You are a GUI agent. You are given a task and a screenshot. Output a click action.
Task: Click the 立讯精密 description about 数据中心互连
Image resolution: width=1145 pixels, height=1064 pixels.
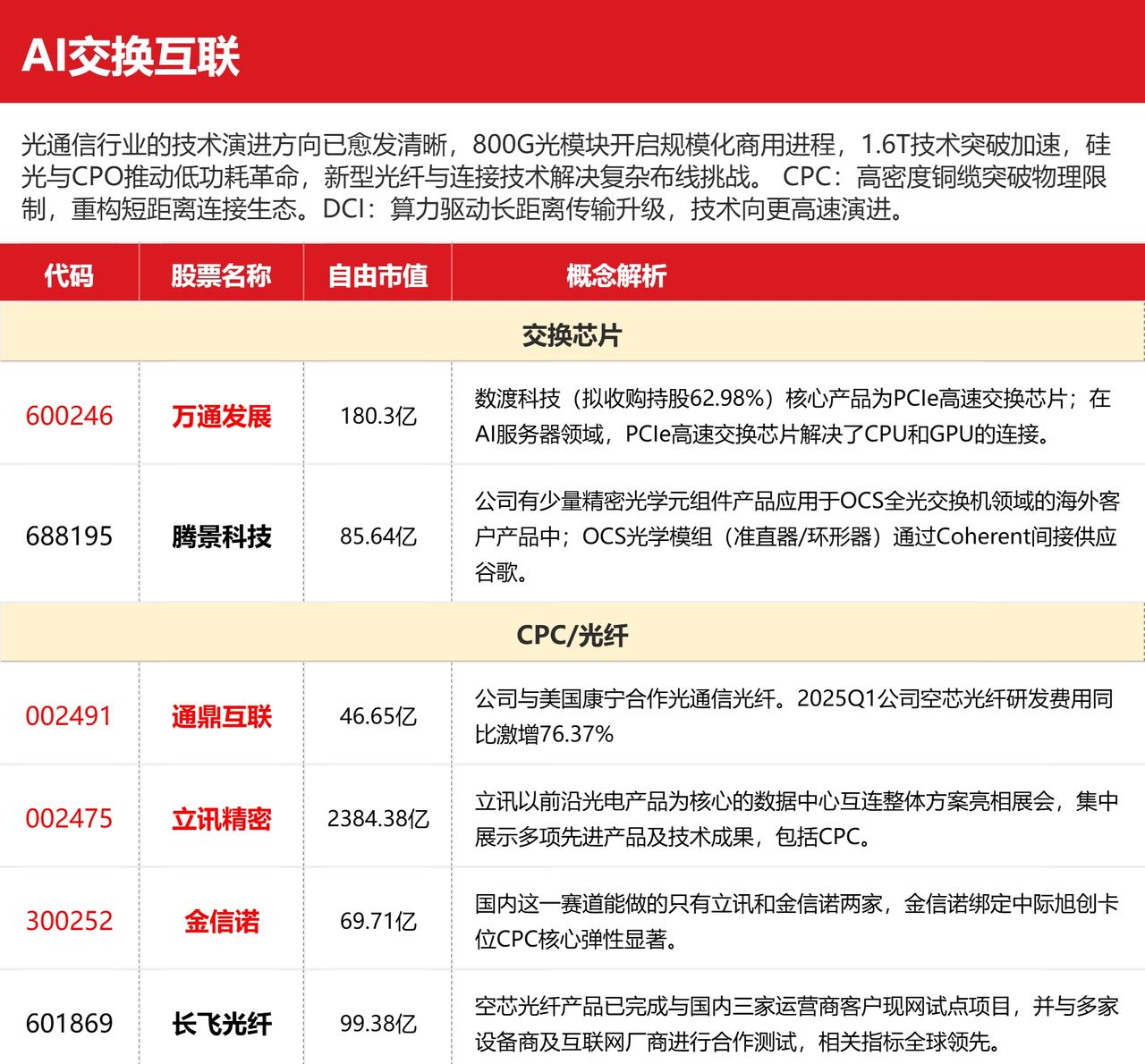point(796,819)
